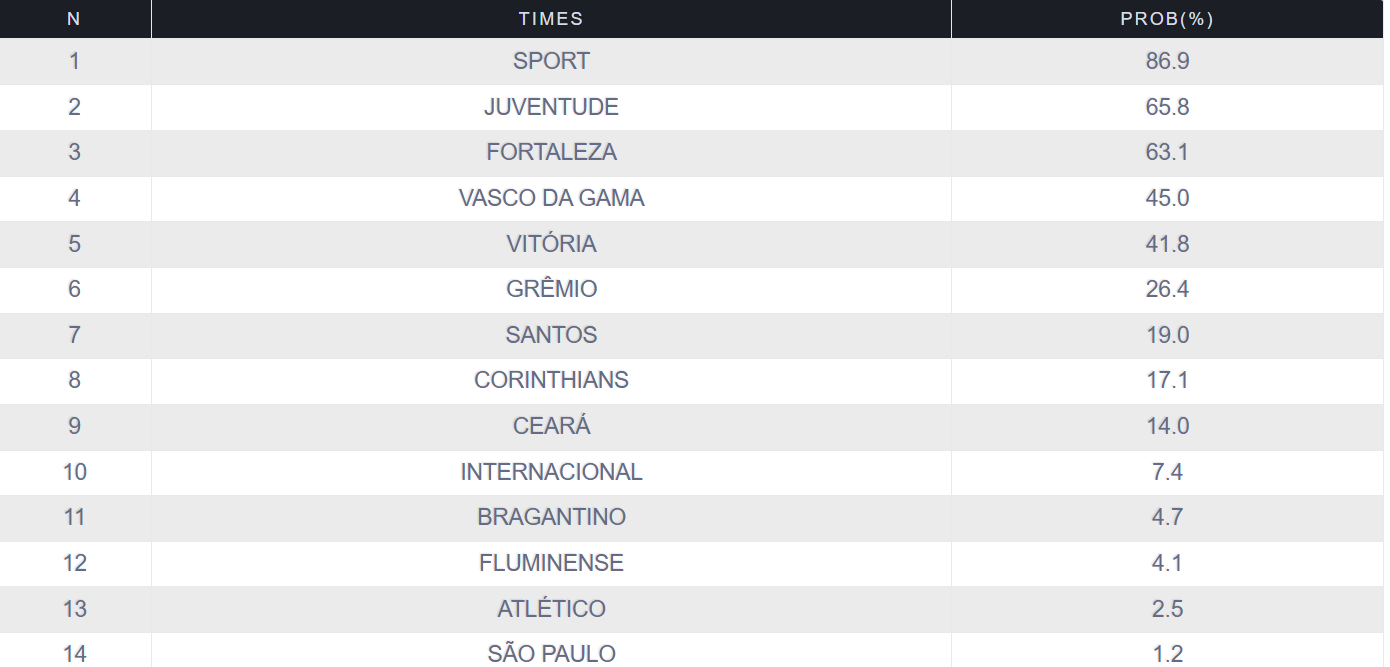Select the 7.4 probability value
The width and height of the screenshot is (1390, 667).
(1167, 472)
